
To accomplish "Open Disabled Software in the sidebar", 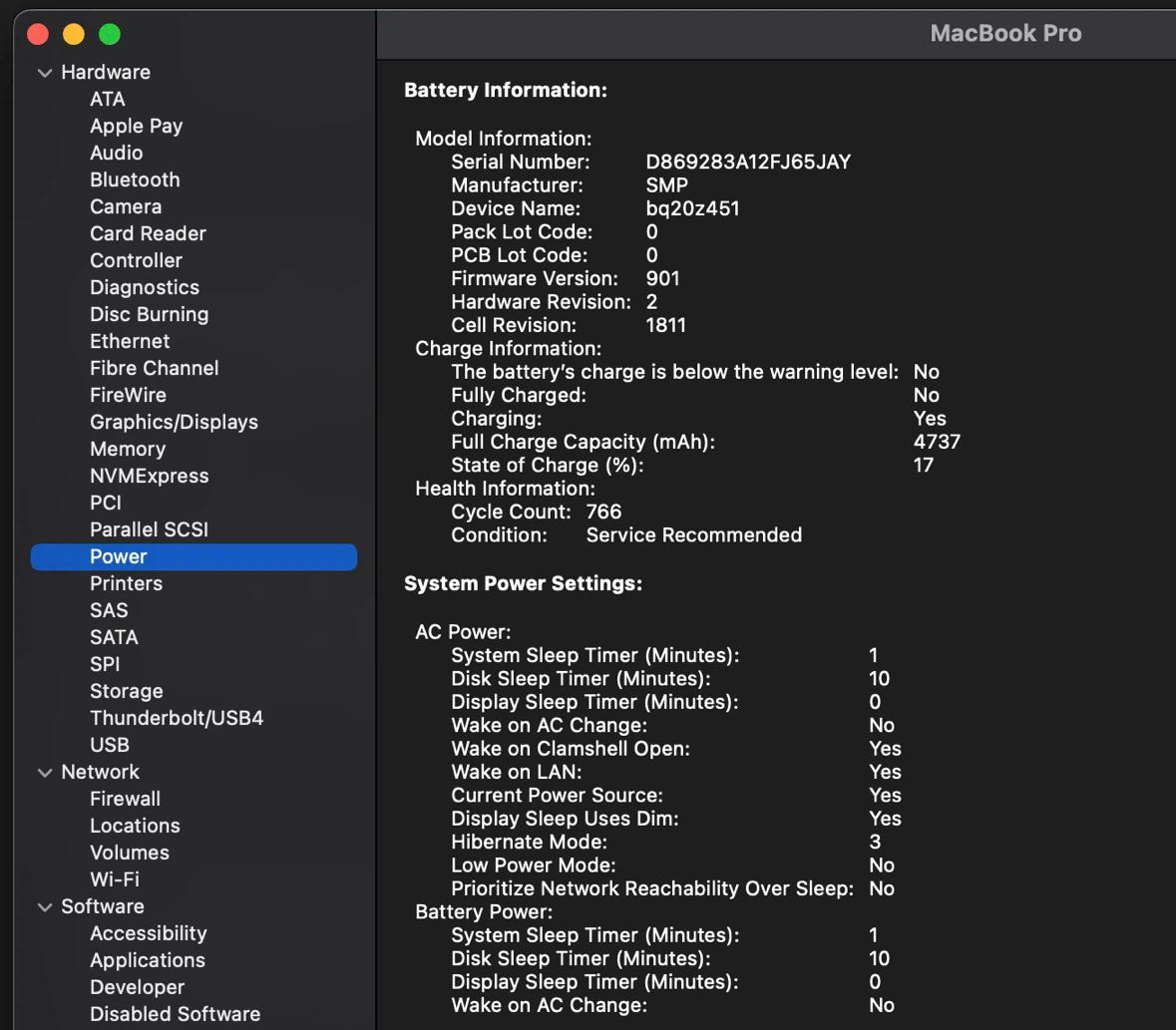I will pyautogui.click(x=176, y=1014).
